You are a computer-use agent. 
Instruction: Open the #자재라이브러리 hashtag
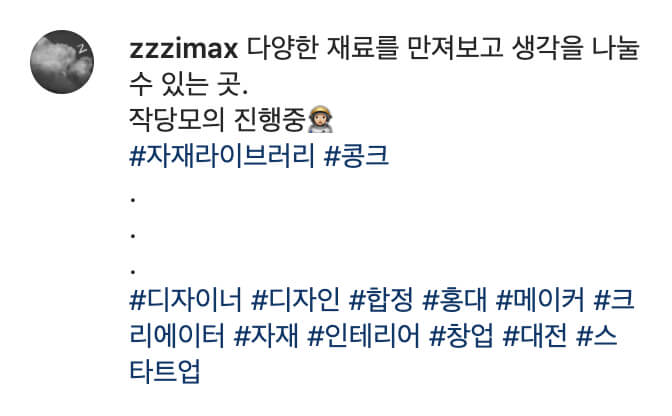tap(222, 156)
